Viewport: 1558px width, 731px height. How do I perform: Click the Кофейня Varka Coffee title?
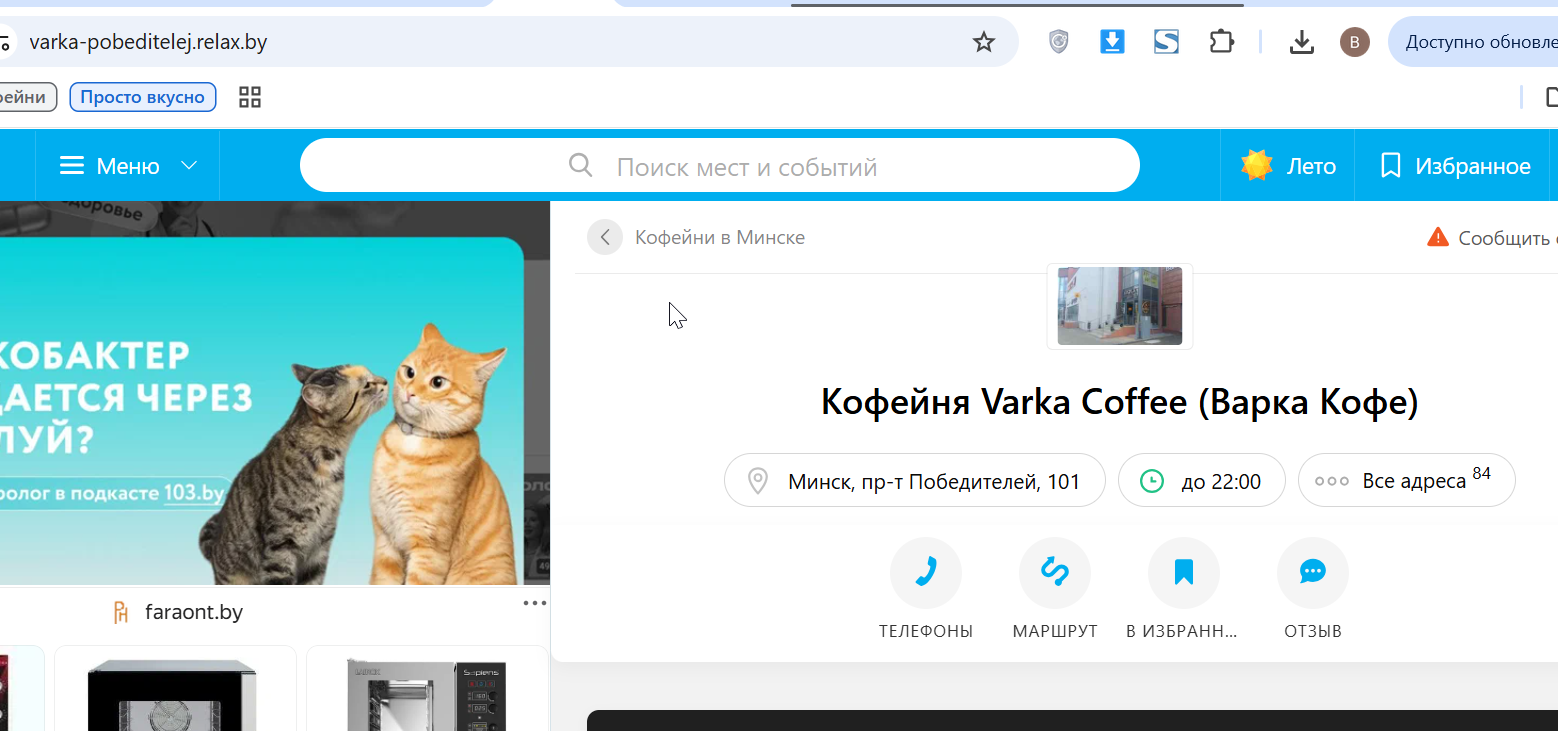[1120, 402]
